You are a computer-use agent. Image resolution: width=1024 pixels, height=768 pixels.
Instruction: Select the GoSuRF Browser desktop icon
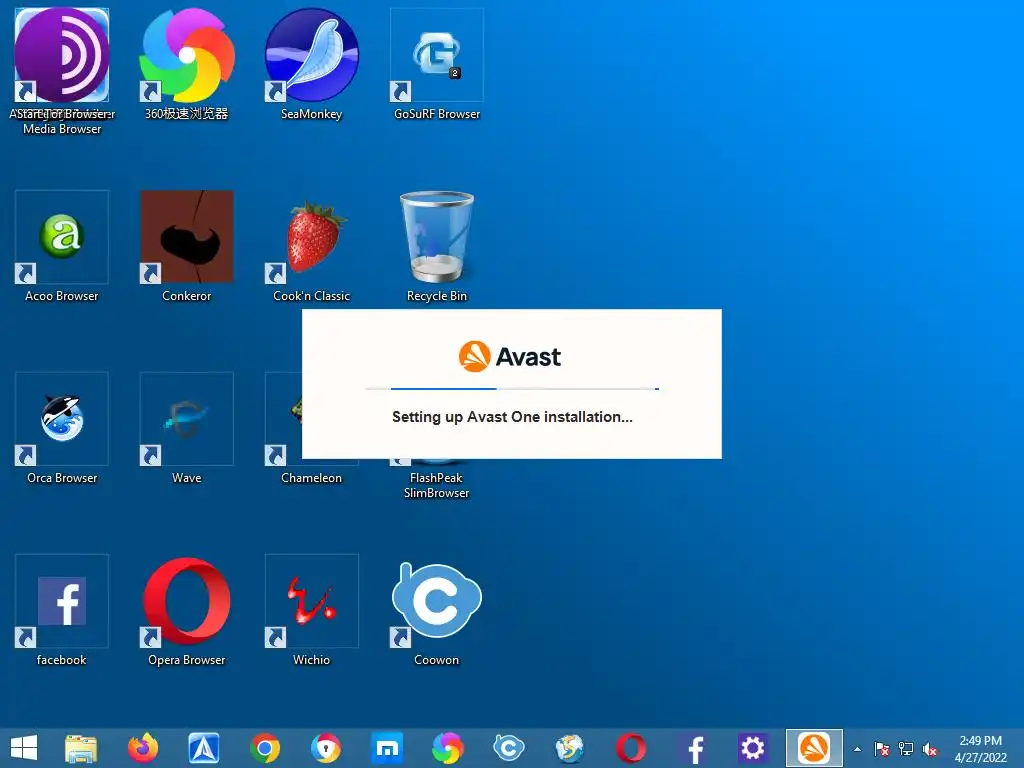pos(437,56)
